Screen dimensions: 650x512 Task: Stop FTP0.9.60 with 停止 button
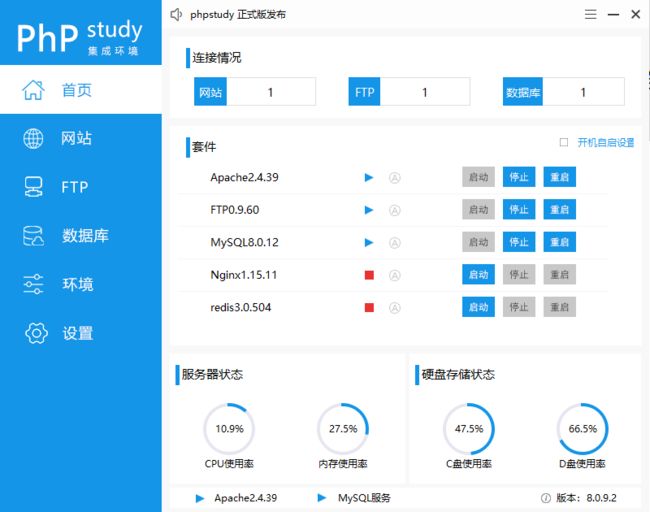[x=519, y=209]
